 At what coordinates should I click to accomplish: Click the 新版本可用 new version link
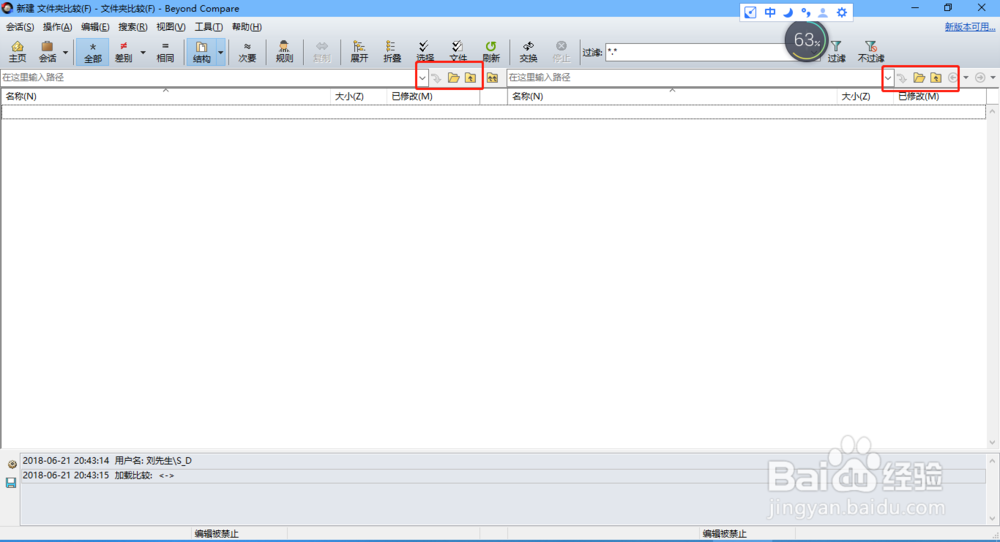click(969, 27)
